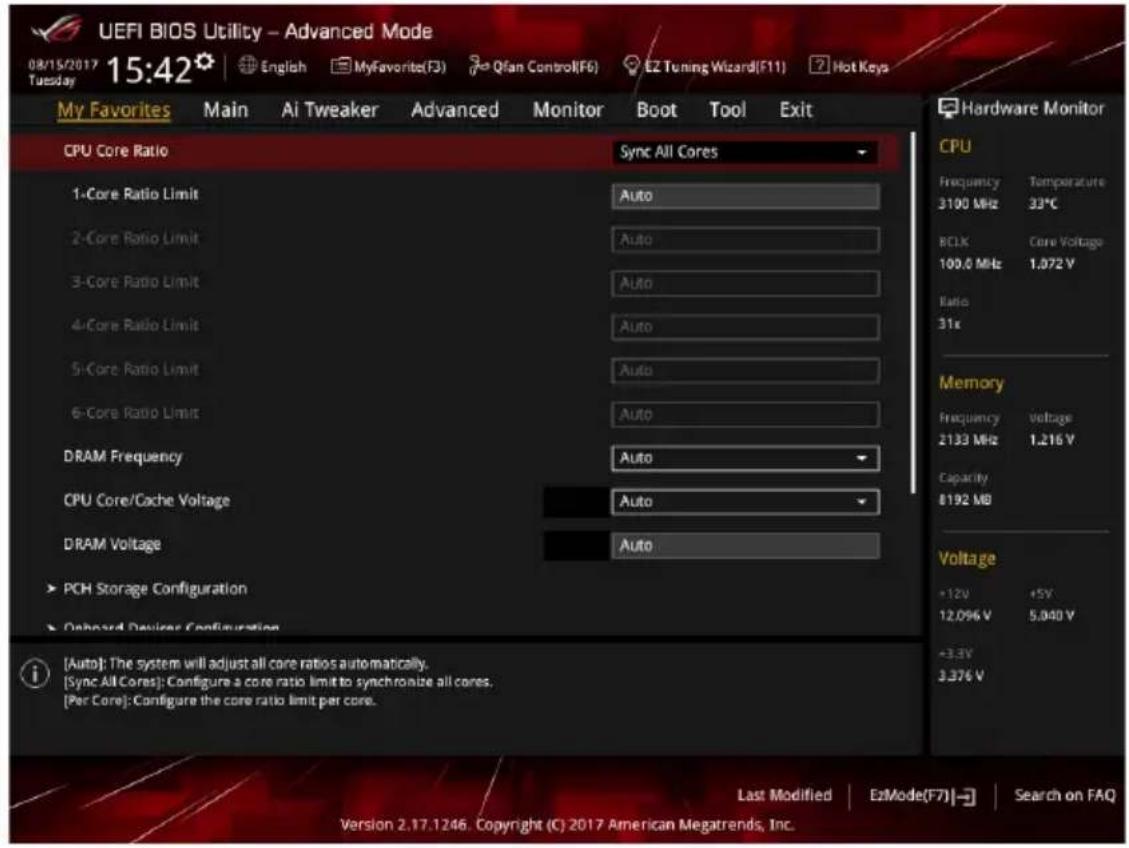This screenshot has width=1129, height=848.
Task: Click the Qfan Control fan icon
Action: pyautogui.click(x=478, y=66)
